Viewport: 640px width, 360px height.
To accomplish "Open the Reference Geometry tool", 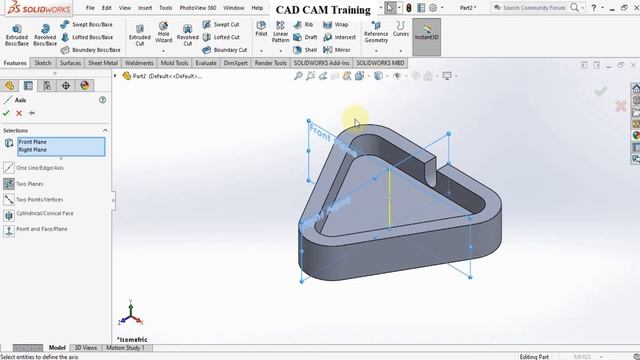I will point(376,33).
